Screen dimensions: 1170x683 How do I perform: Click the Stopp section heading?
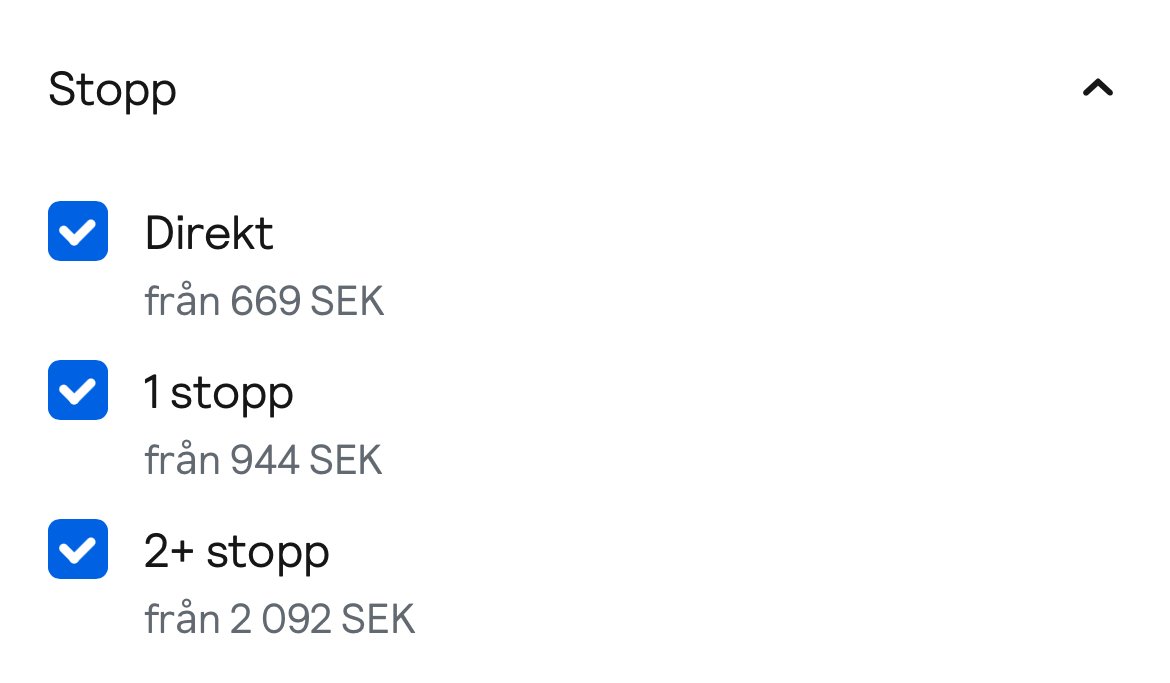pos(112,90)
